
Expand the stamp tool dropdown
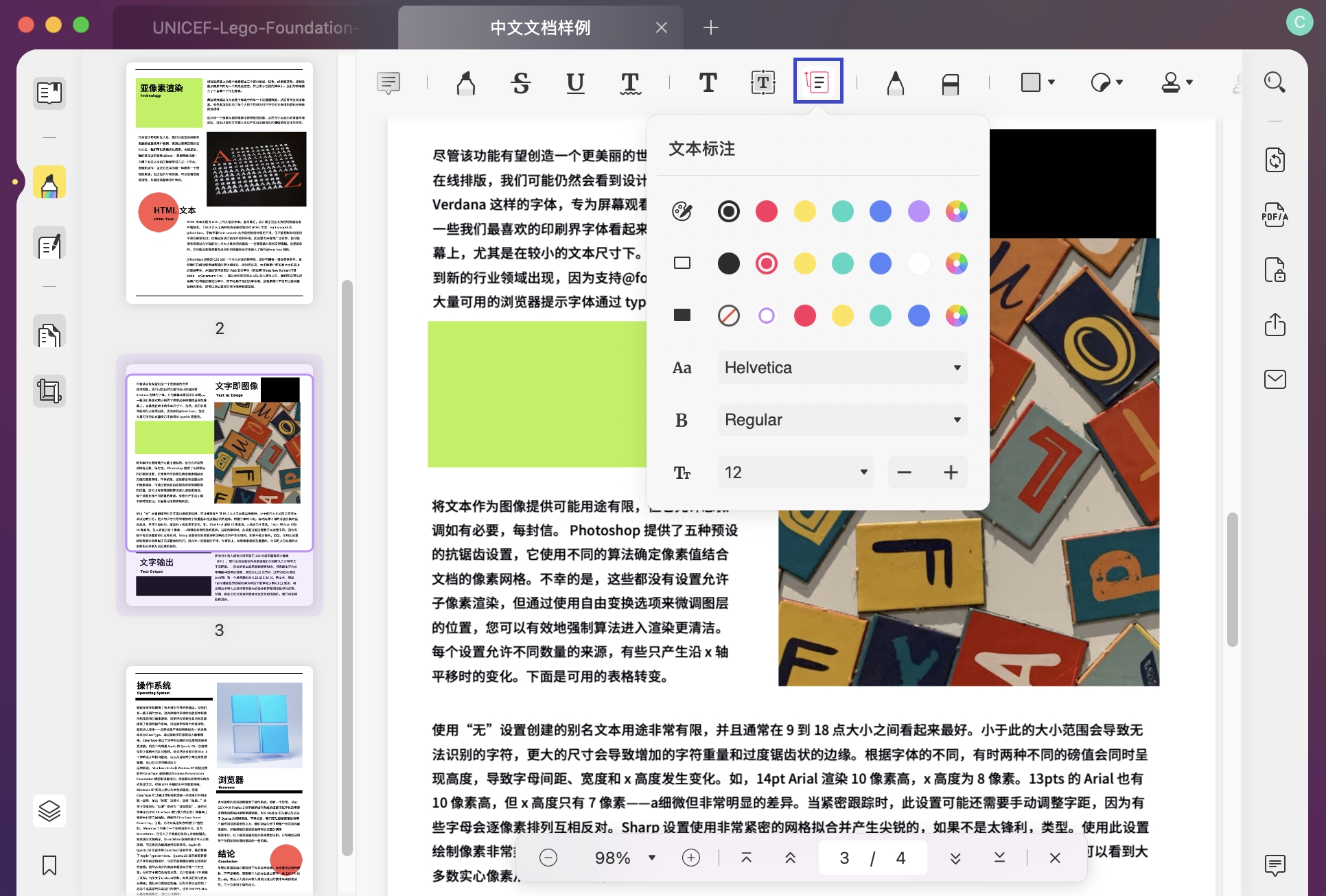click(x=1189, y=82)
